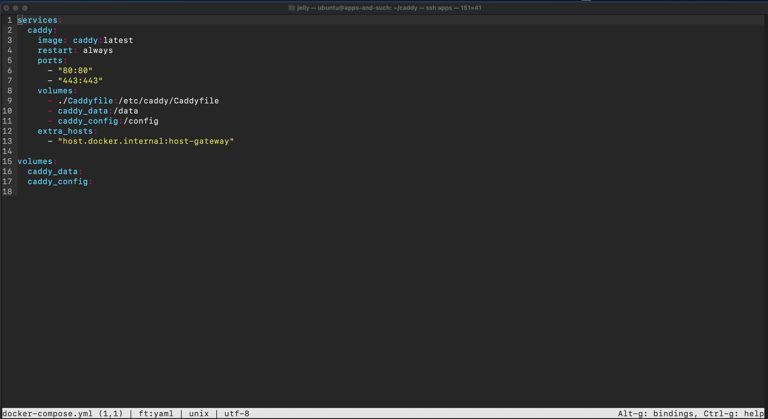Click 'caddy_config:' entry on line 17
768x419 pixels.
tap(60, 181)
